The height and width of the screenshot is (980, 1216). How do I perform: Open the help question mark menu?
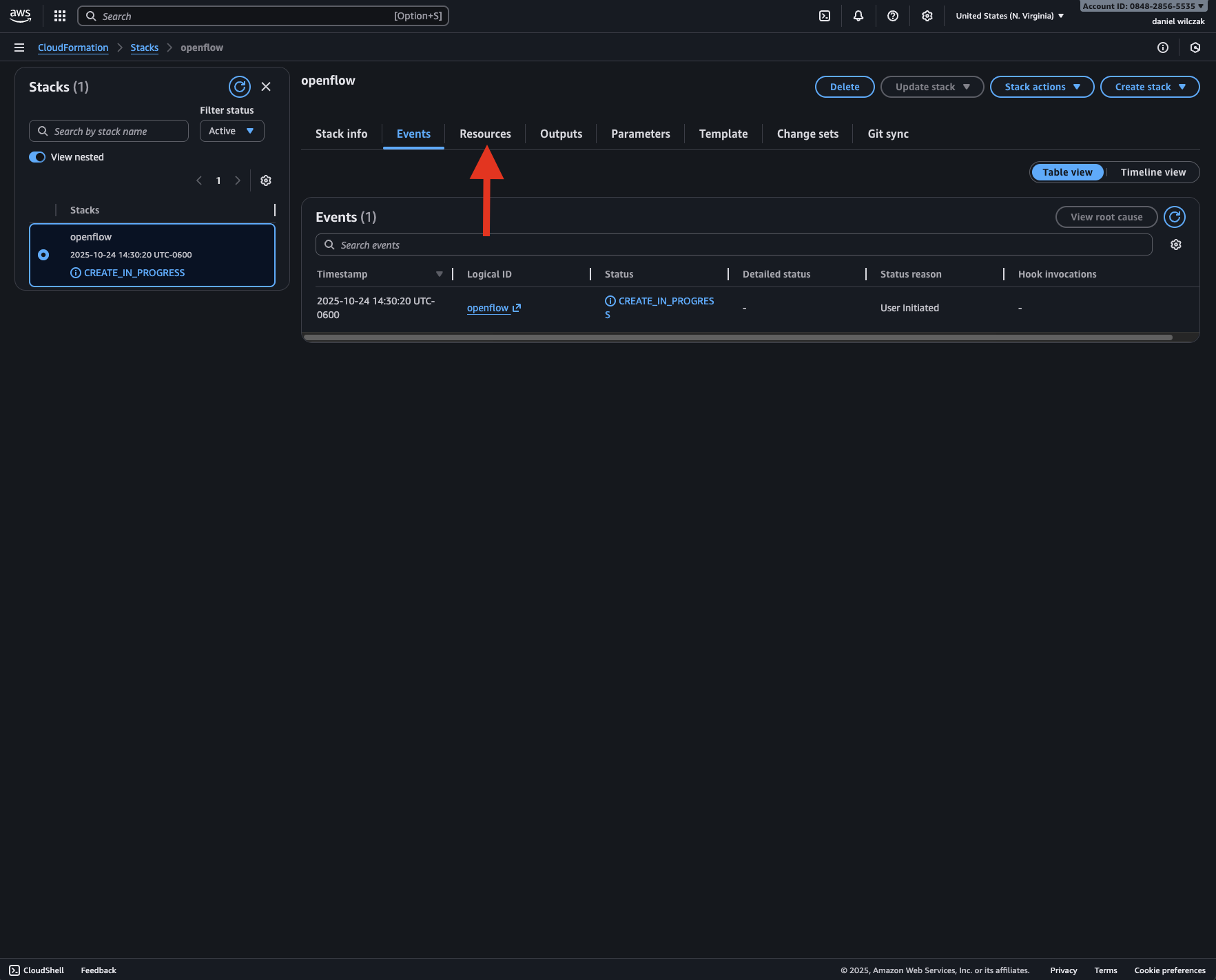click(893, 16)
